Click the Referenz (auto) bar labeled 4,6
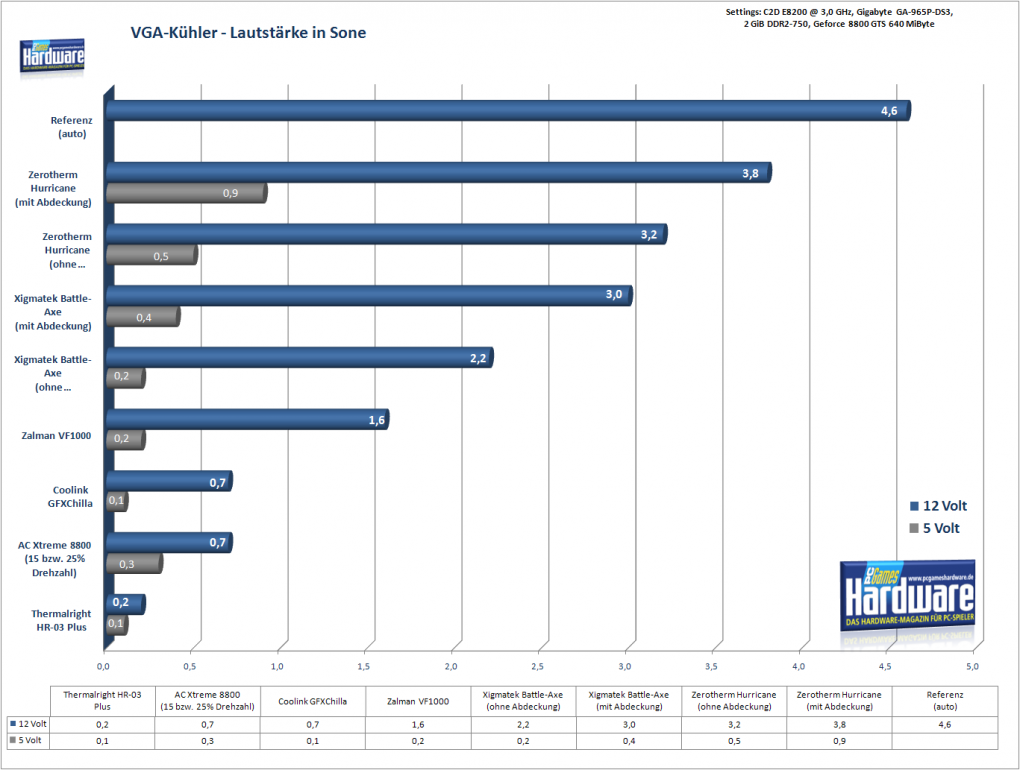This screenshot has width=1020, height=770. 508,111
